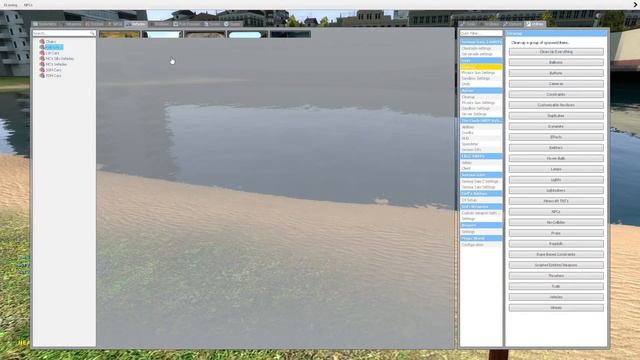Switch to the Weapons tab
The height and width of the screenshot is (360, 640).
pos(72,24)
